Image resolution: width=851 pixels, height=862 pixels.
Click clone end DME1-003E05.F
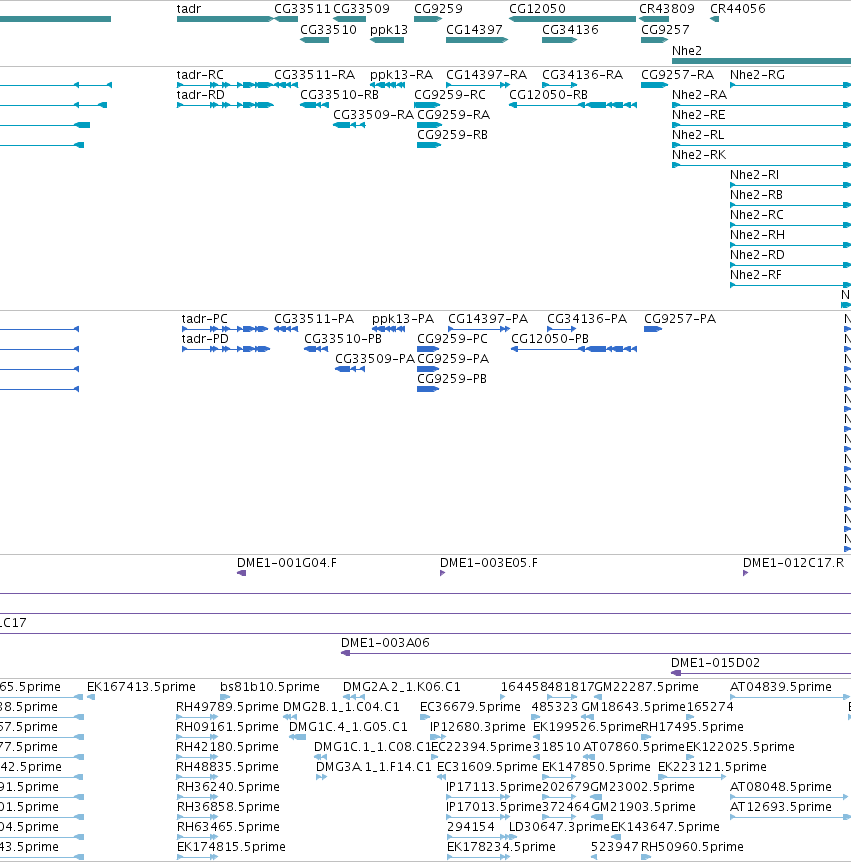489,563
